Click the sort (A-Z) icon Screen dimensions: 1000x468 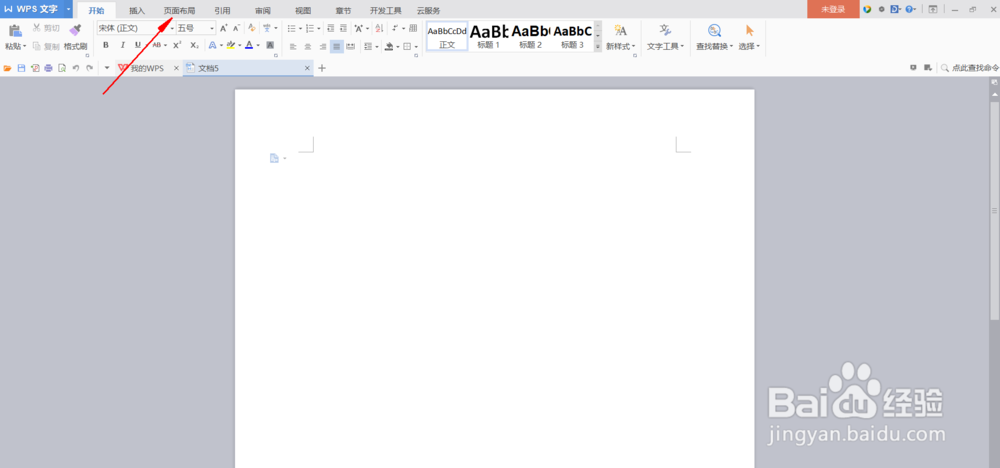coord(379,28)
